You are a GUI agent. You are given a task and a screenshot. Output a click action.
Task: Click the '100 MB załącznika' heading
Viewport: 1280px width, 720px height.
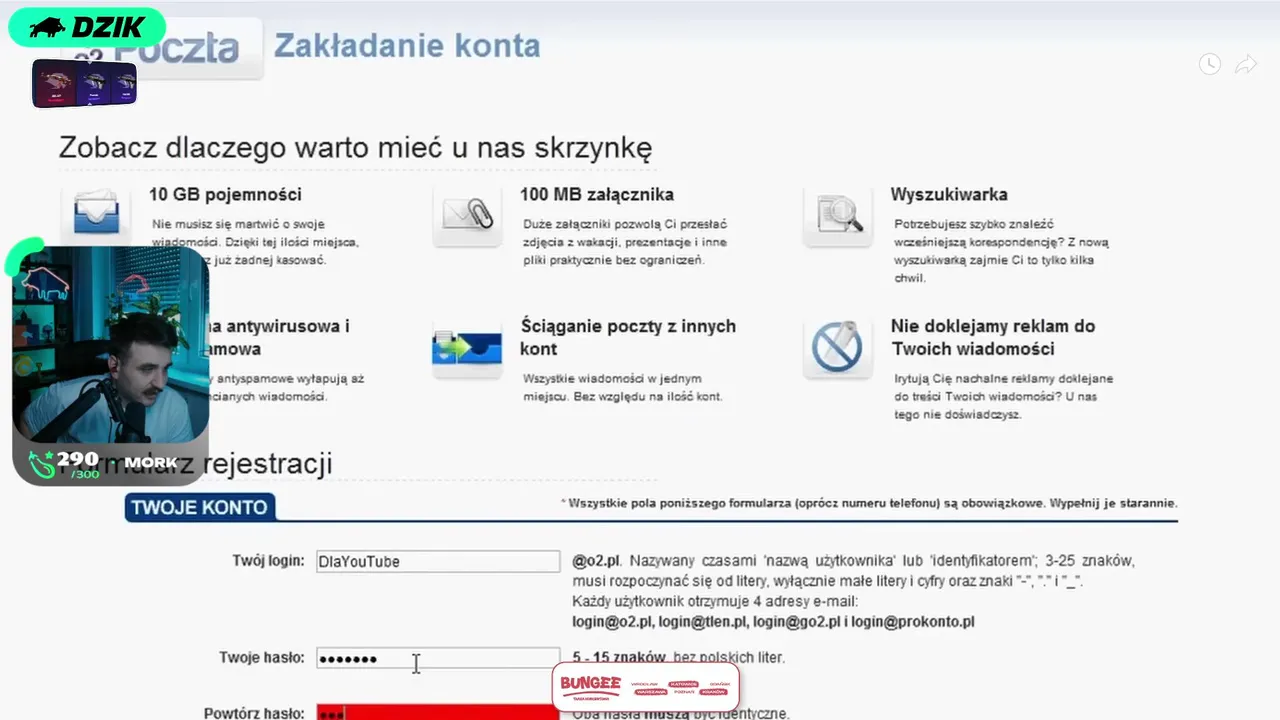[x=597, y=194]
